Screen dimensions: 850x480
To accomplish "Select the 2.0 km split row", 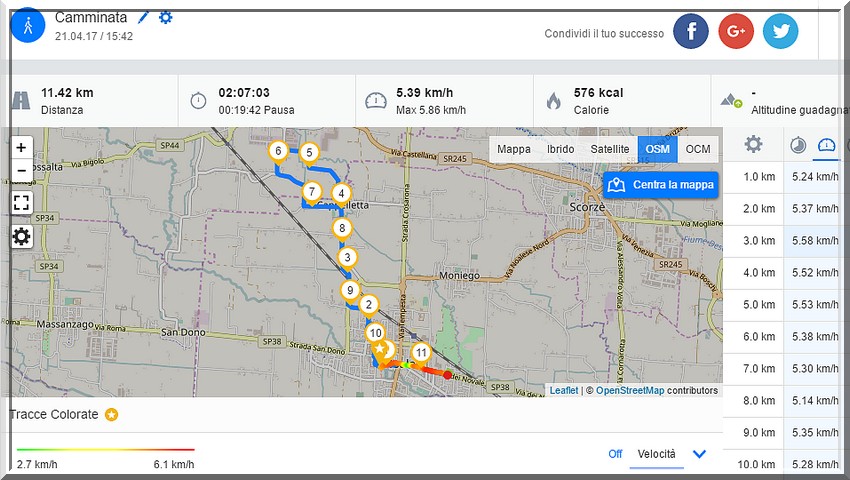I will (x=786, y=209).
